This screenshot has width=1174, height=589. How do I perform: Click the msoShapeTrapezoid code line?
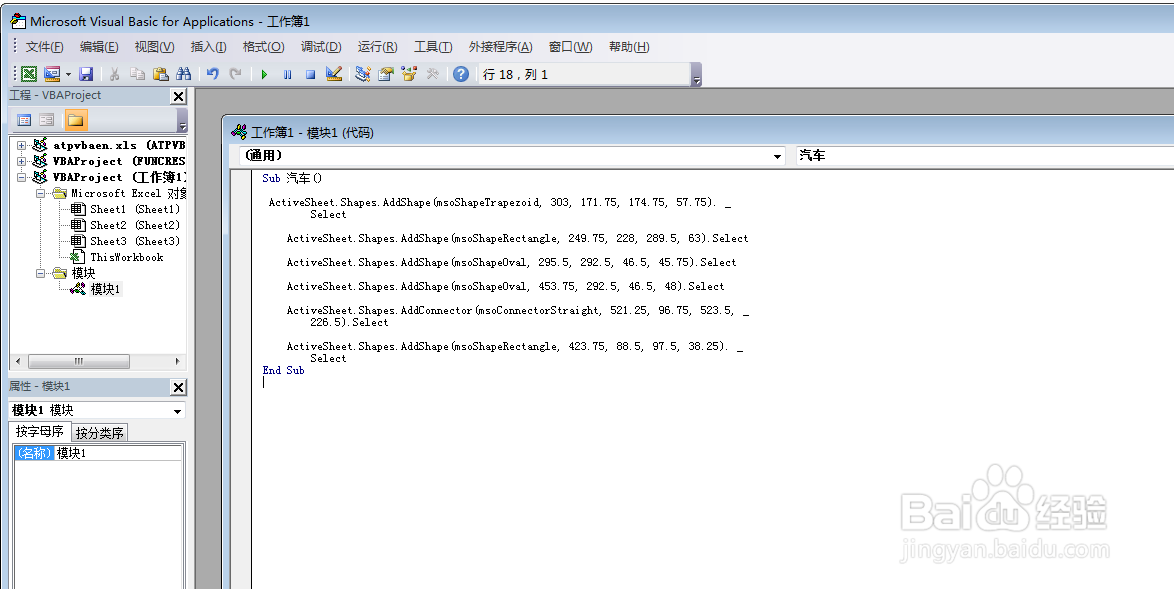[x=500, y=202]
